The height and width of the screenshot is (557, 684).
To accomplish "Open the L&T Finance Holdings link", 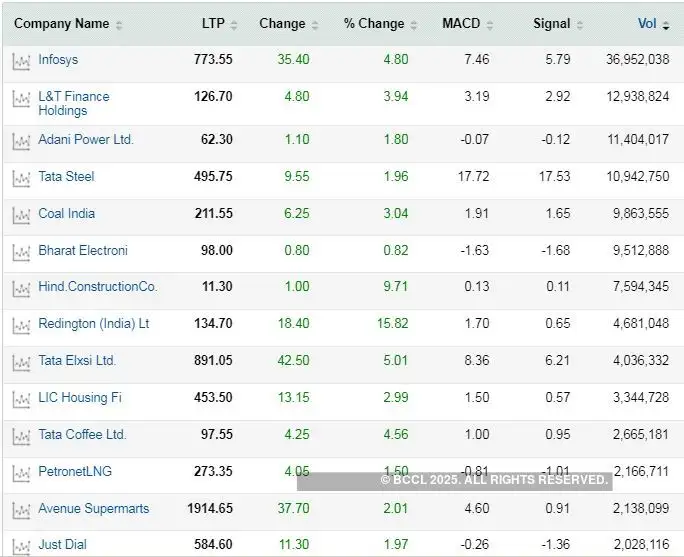I will [x=74, y=103].
